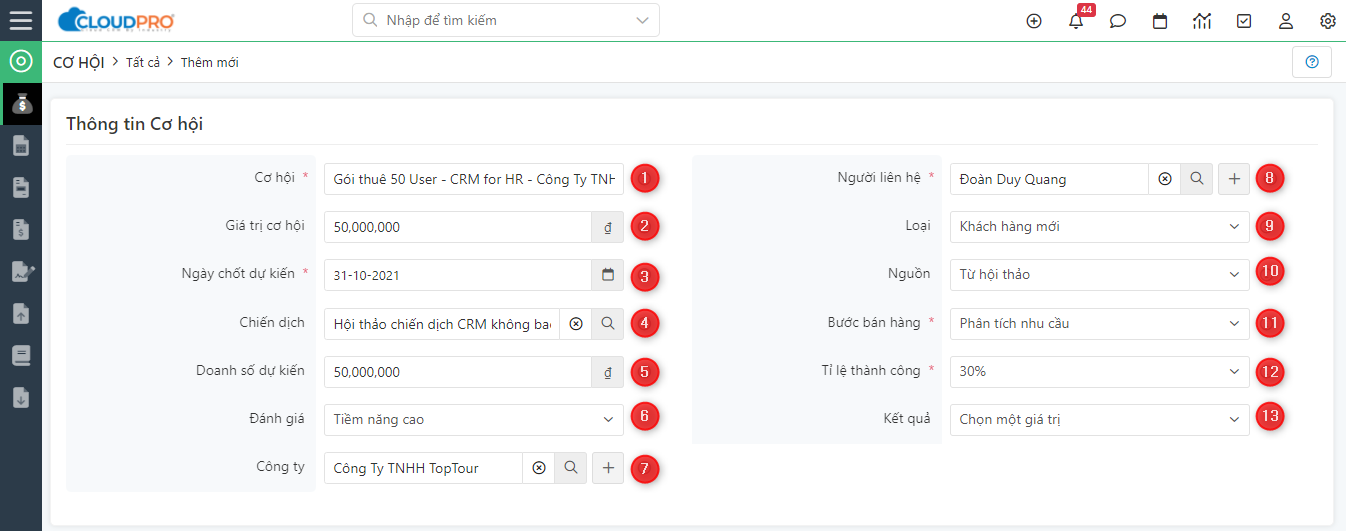1346x531 pixels.
Task: Click the help question mark button
Action: [x=1312, y=62]
